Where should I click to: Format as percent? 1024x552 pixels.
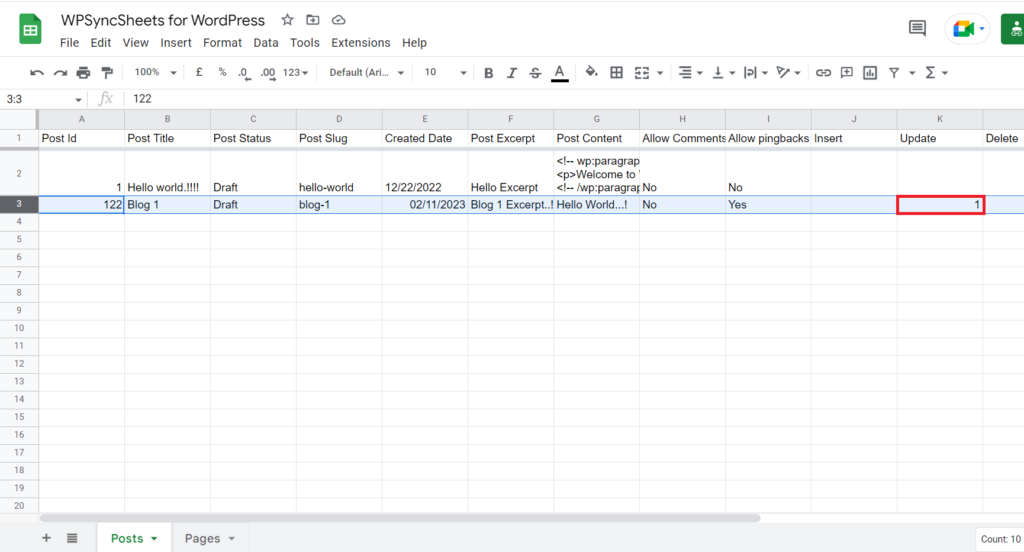[222, 73]
